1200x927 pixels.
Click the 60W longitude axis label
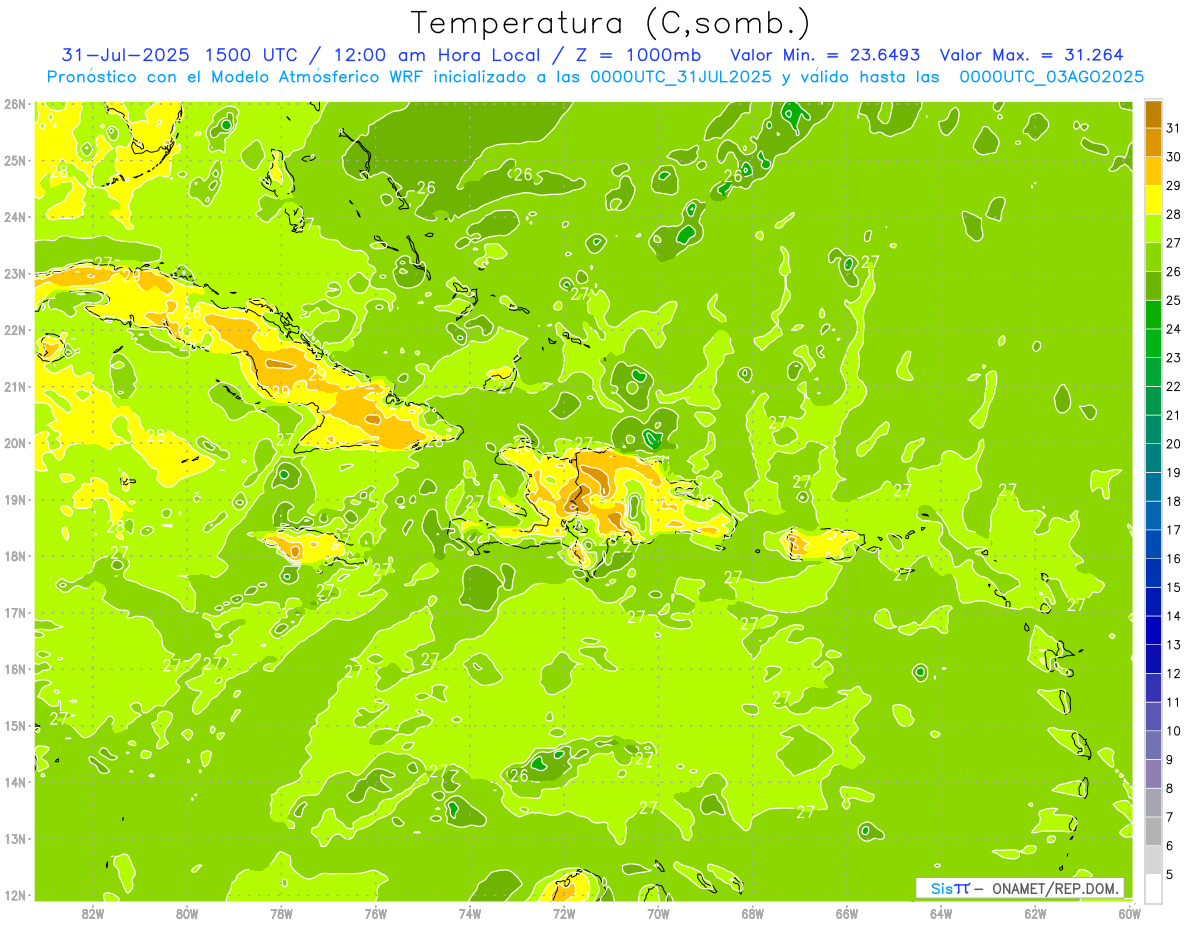1130,913
